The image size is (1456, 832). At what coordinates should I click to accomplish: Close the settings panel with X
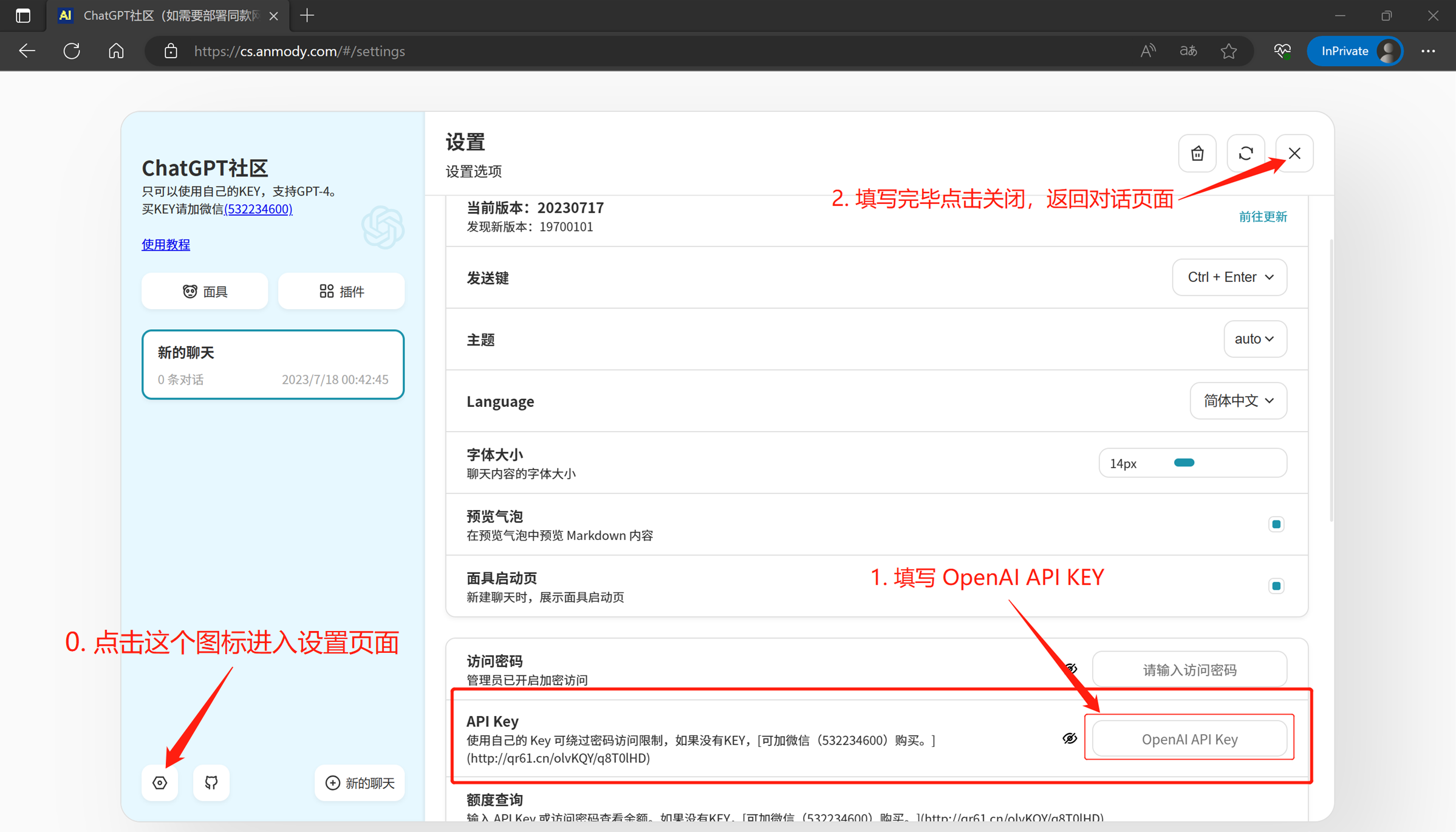[x=1294, y=153]
